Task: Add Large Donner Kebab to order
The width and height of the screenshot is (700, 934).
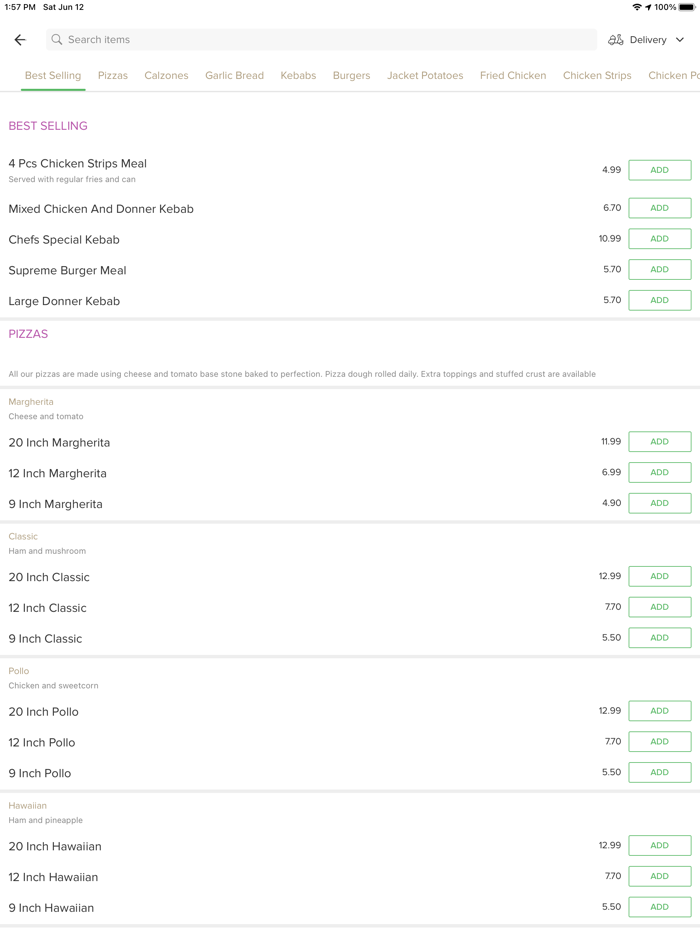Action: click(659, 300)
